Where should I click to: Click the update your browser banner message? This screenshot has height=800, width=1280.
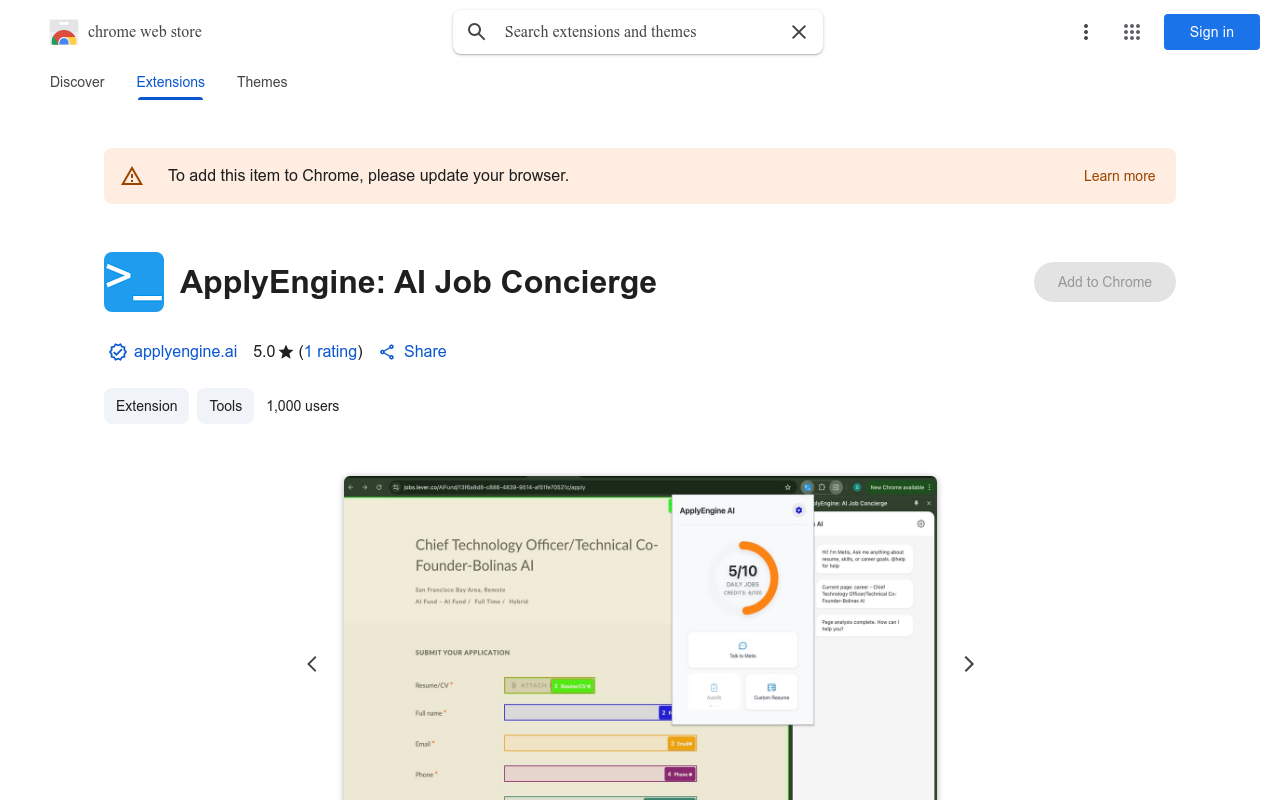(x=368, y=176)
